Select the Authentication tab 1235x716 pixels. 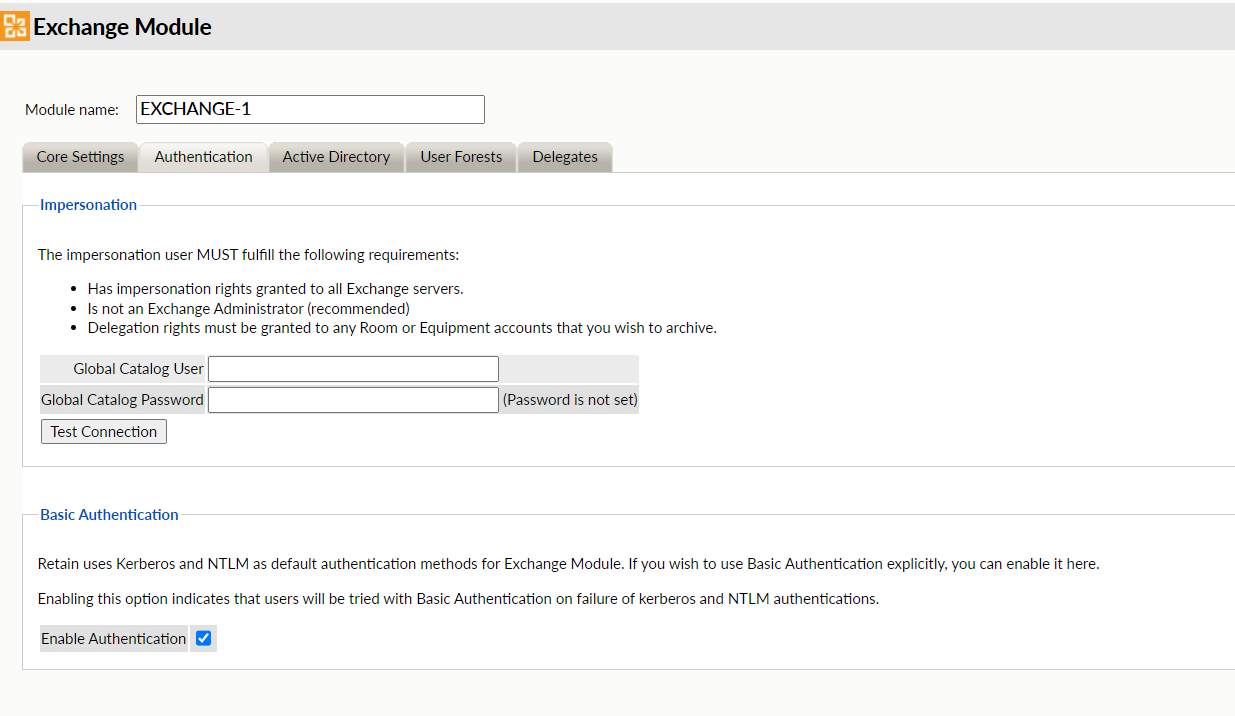(x=203, y=157)
